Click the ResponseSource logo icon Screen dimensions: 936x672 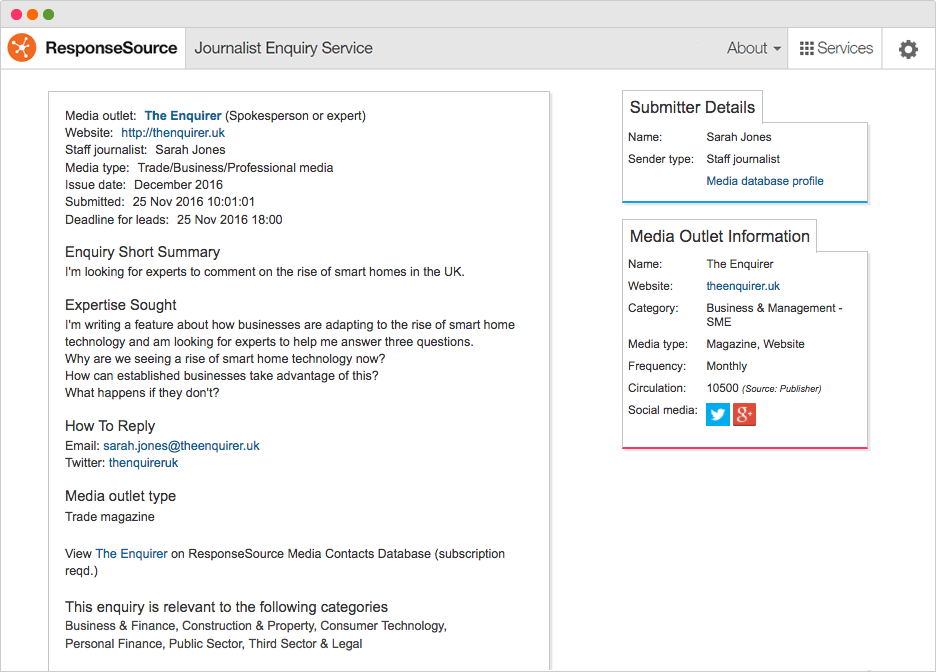pos(21,47)
